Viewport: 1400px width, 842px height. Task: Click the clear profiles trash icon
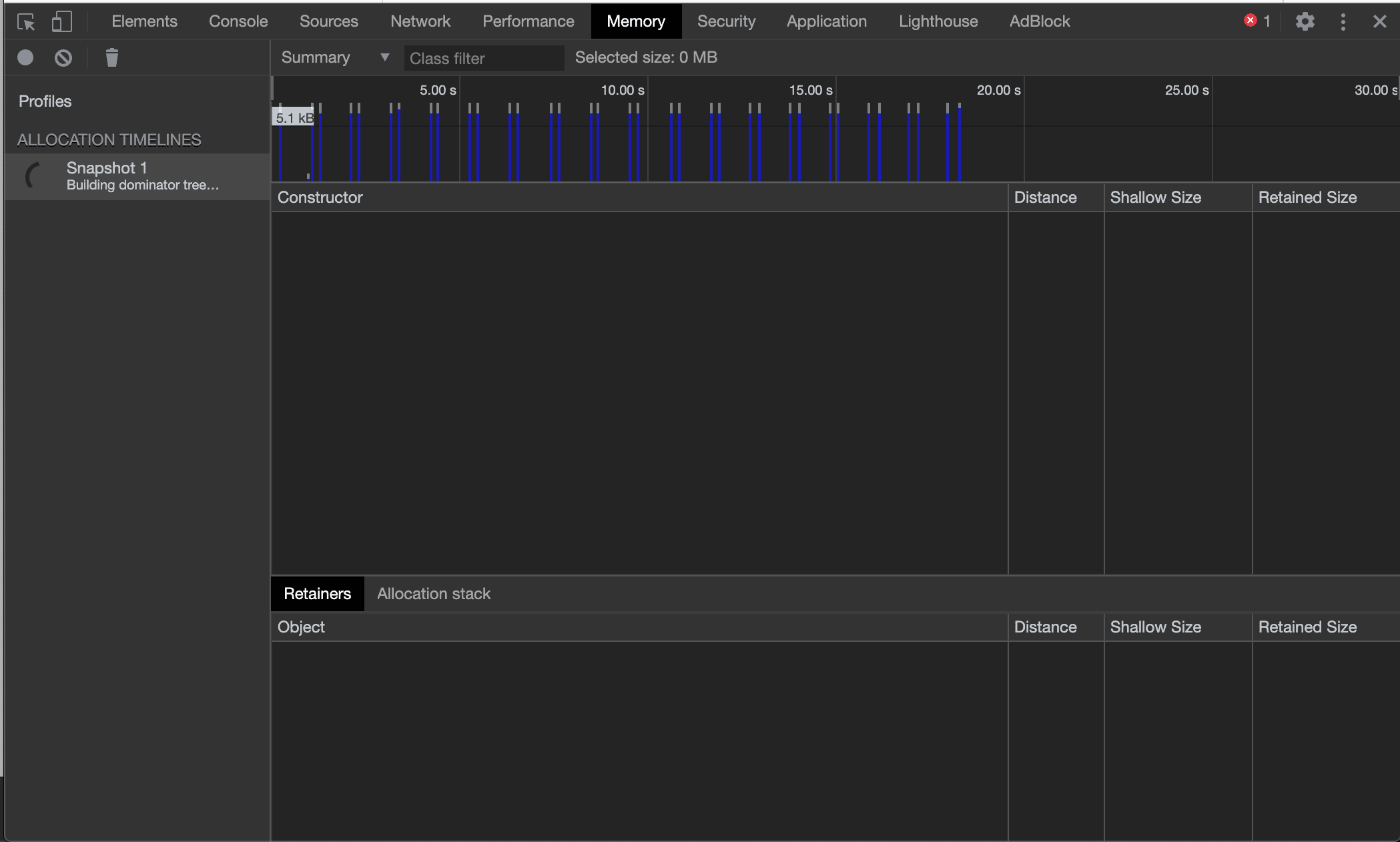112,57
